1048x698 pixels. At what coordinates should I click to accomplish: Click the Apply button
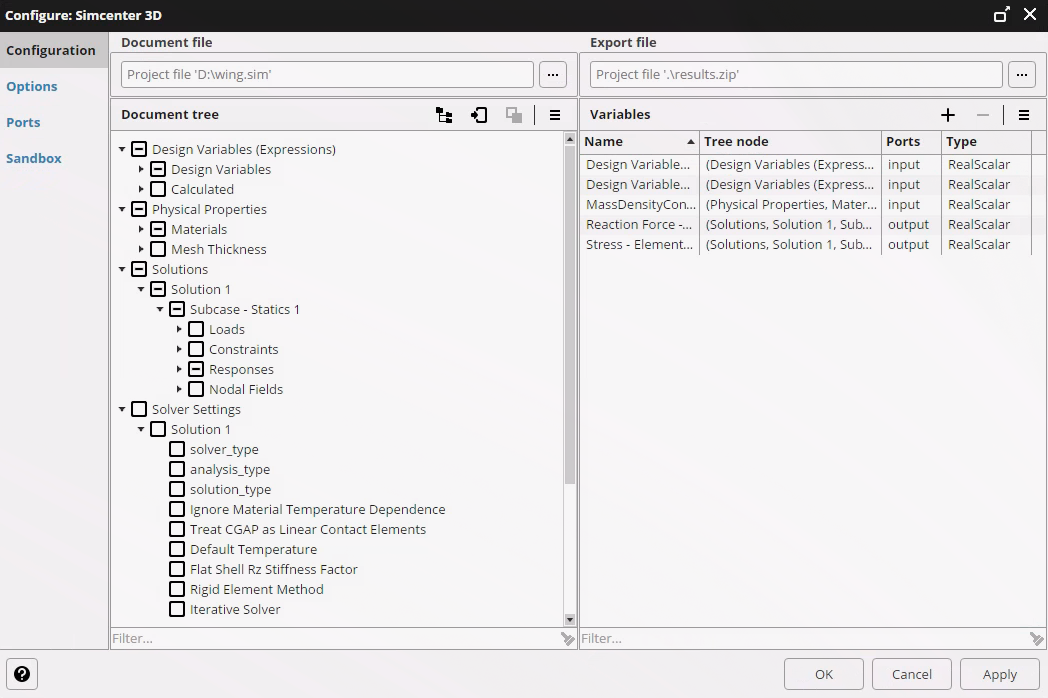tap(999, 674)
